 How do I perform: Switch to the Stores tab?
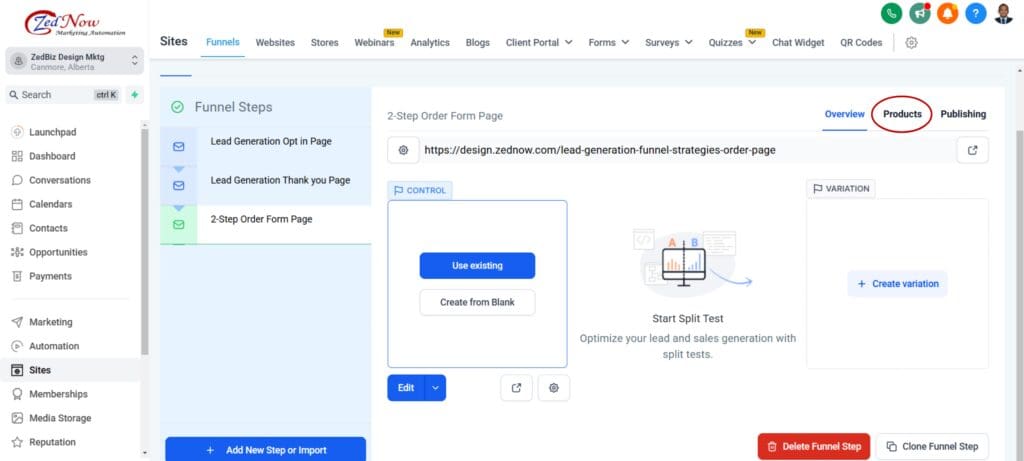tap(325, 42)
